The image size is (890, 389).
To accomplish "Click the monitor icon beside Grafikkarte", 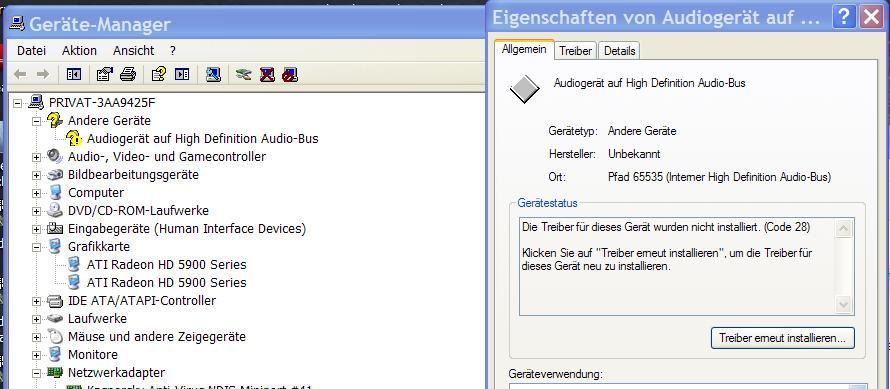I will point(55,246).
